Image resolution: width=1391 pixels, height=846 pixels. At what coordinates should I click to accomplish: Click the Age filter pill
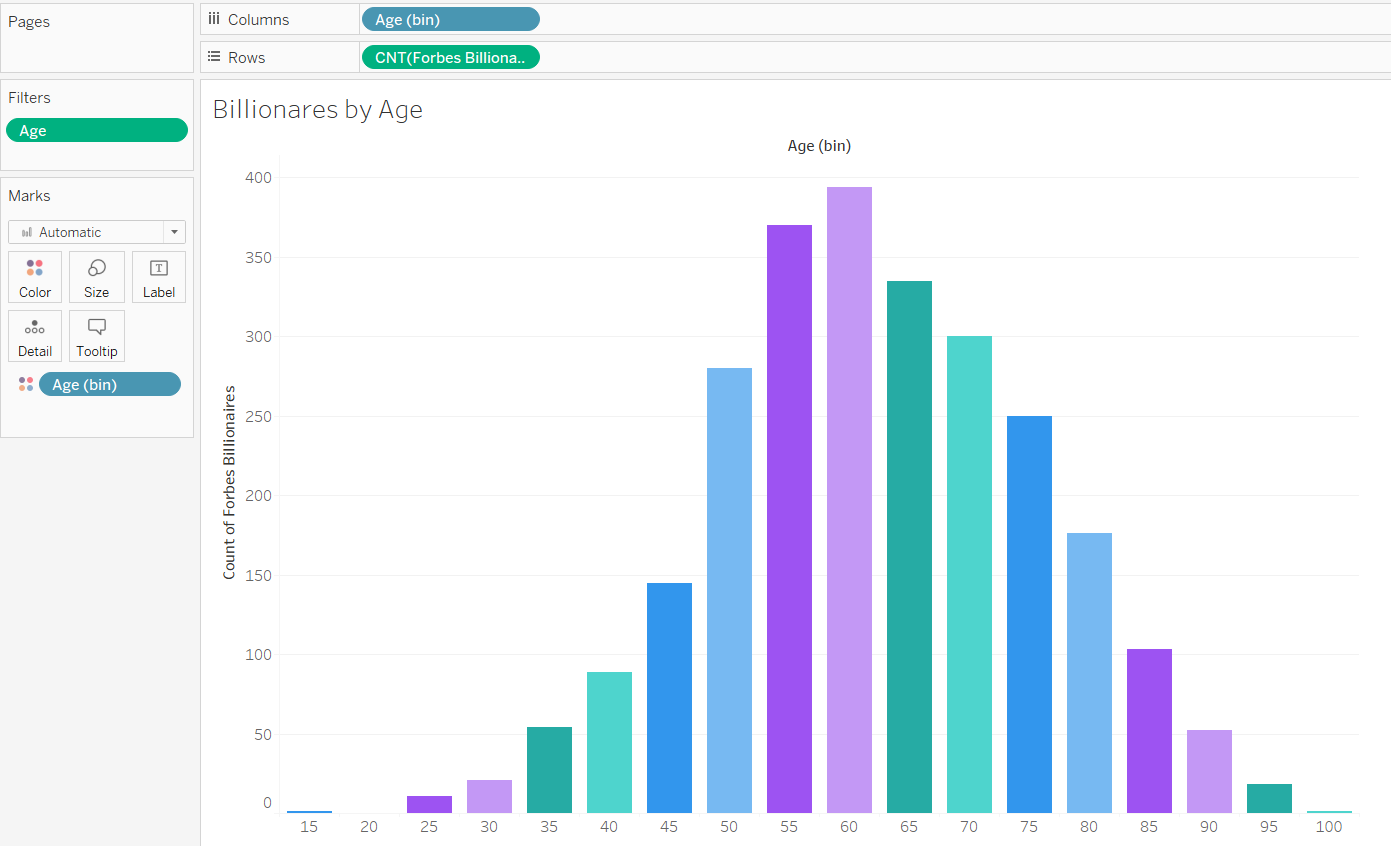tap(97, 130)
